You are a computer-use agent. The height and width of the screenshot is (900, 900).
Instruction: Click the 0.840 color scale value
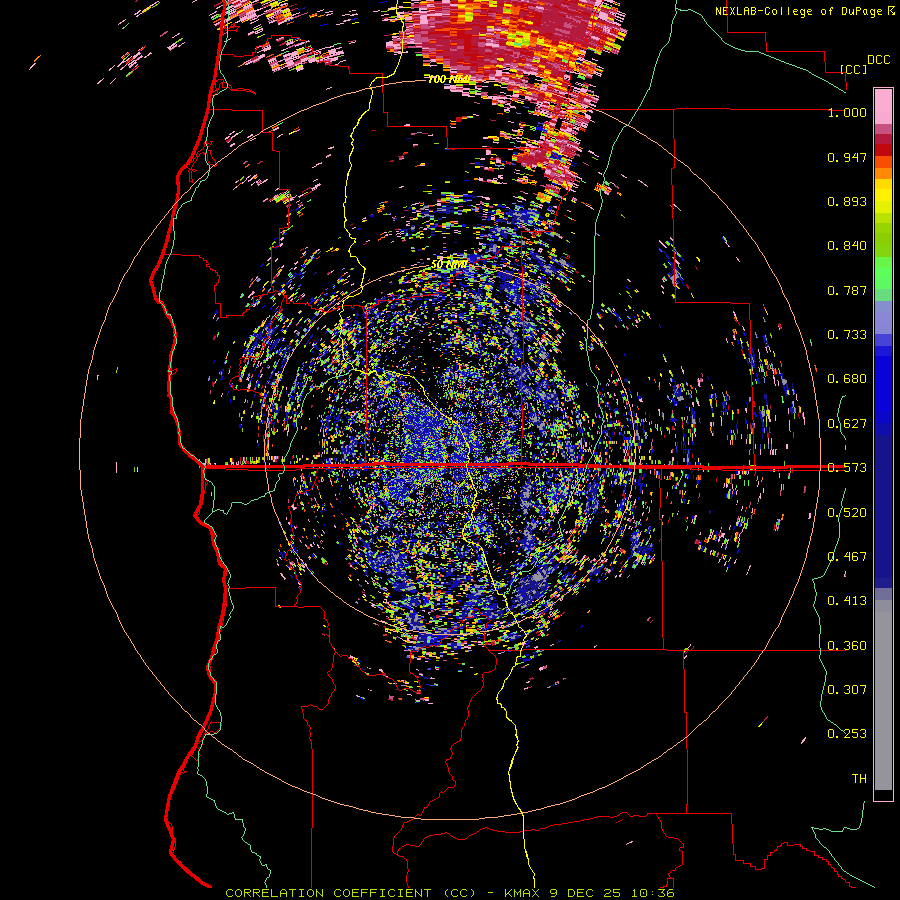(x=847, y=246)
